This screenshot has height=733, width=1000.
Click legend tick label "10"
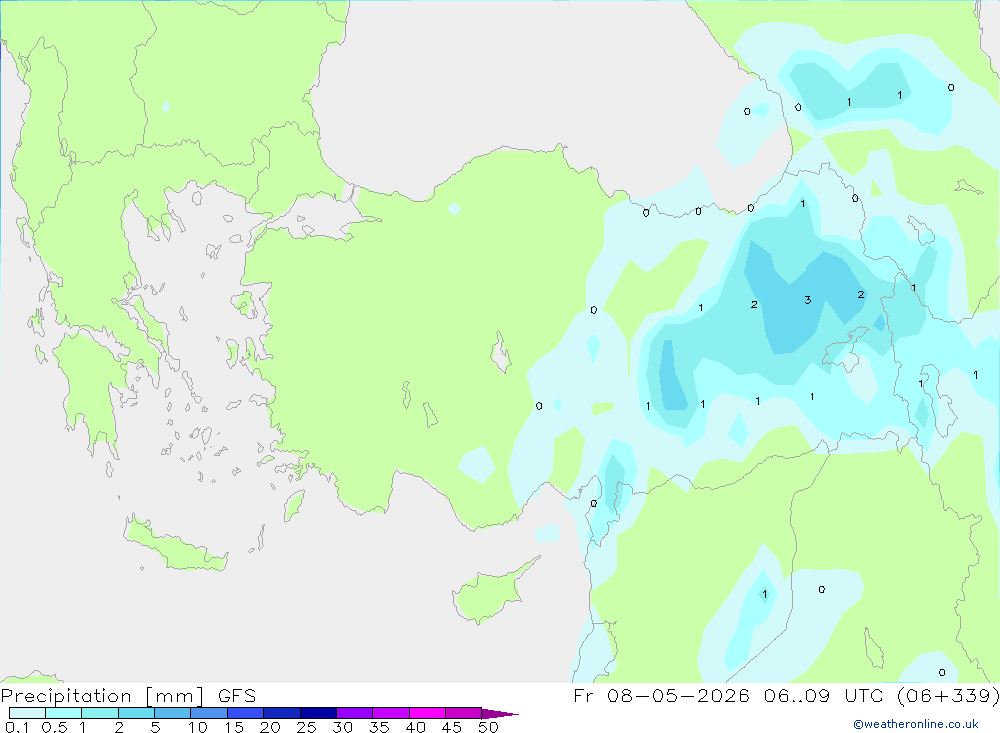(197, 727)
